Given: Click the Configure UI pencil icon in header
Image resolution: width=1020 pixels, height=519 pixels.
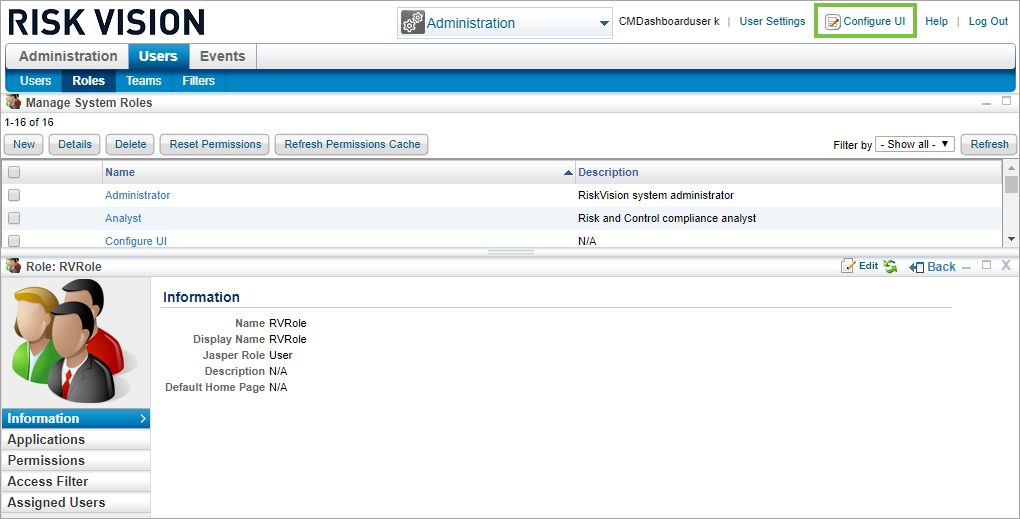Looking at the screenshot, I should point(833,22).
